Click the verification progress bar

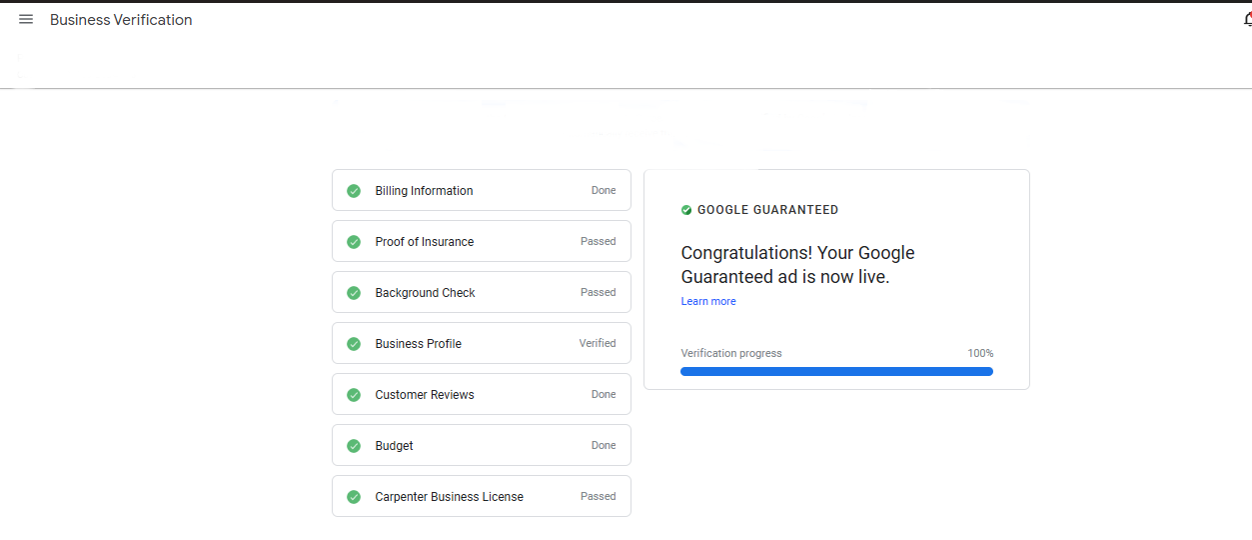837,371
